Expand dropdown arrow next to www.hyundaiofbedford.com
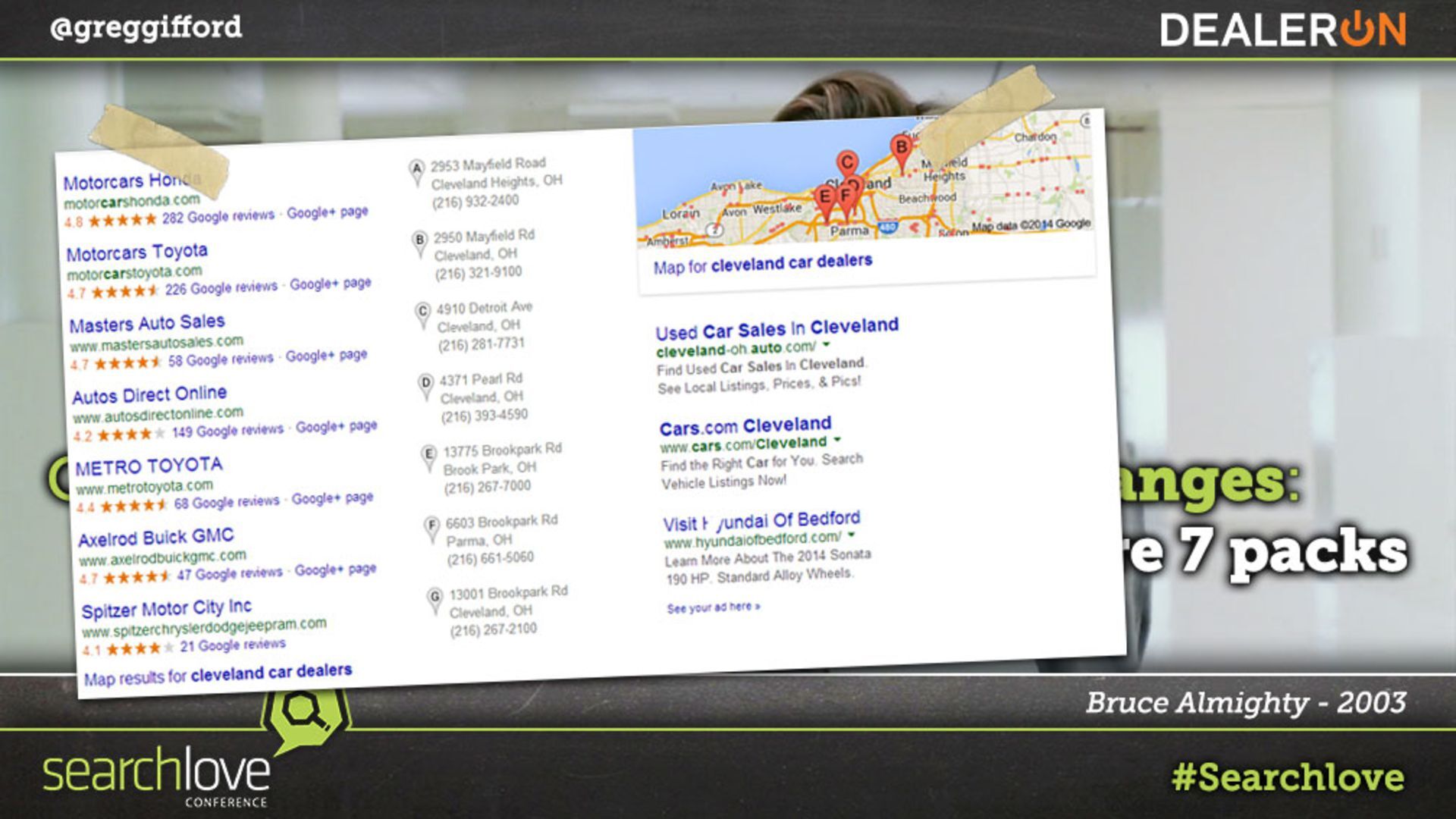The width and height of the screenshot is (1456, 819). click(852, 535)
